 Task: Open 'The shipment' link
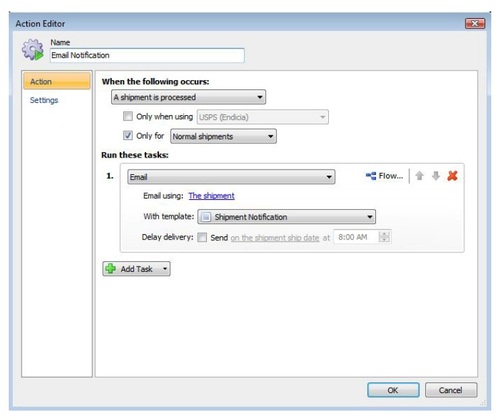coord(211,196)
